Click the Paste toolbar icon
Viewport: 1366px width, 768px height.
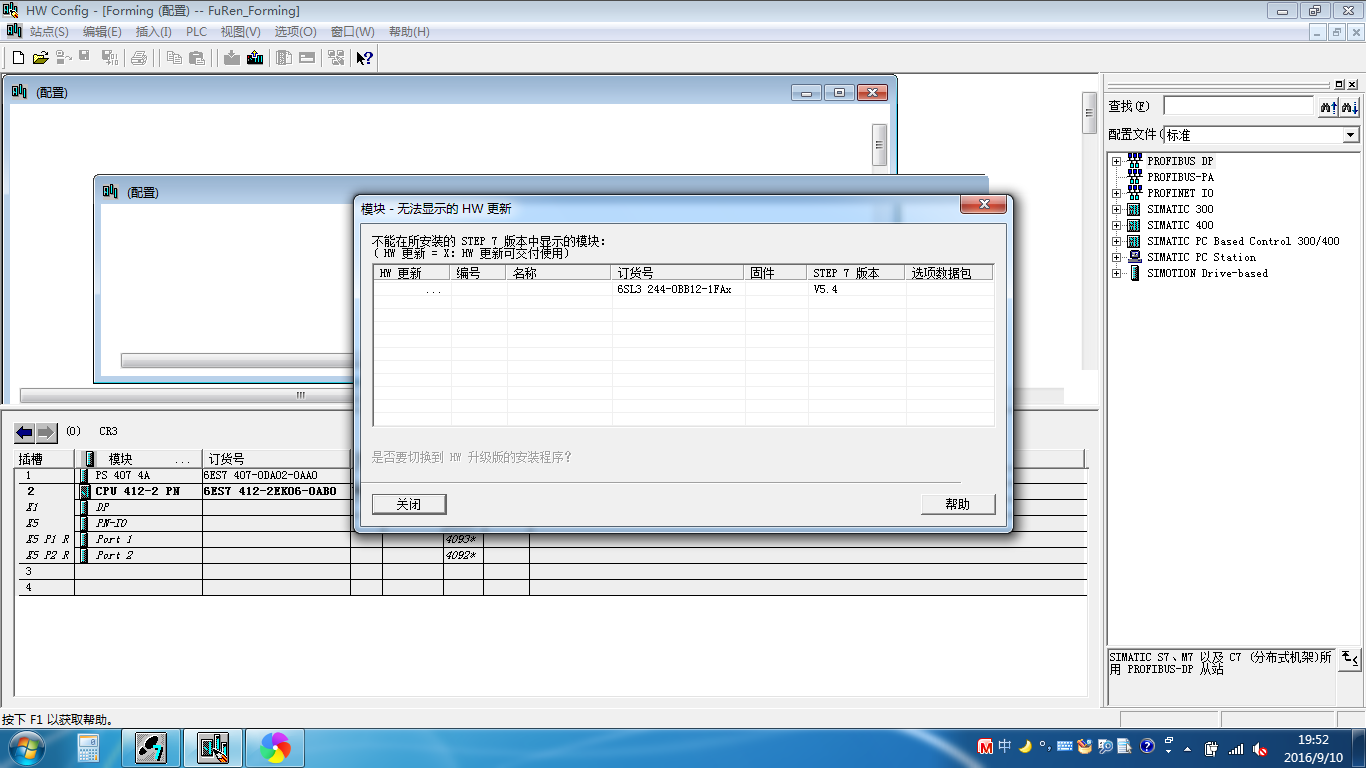pyautogui.click(x=197, y=58)
